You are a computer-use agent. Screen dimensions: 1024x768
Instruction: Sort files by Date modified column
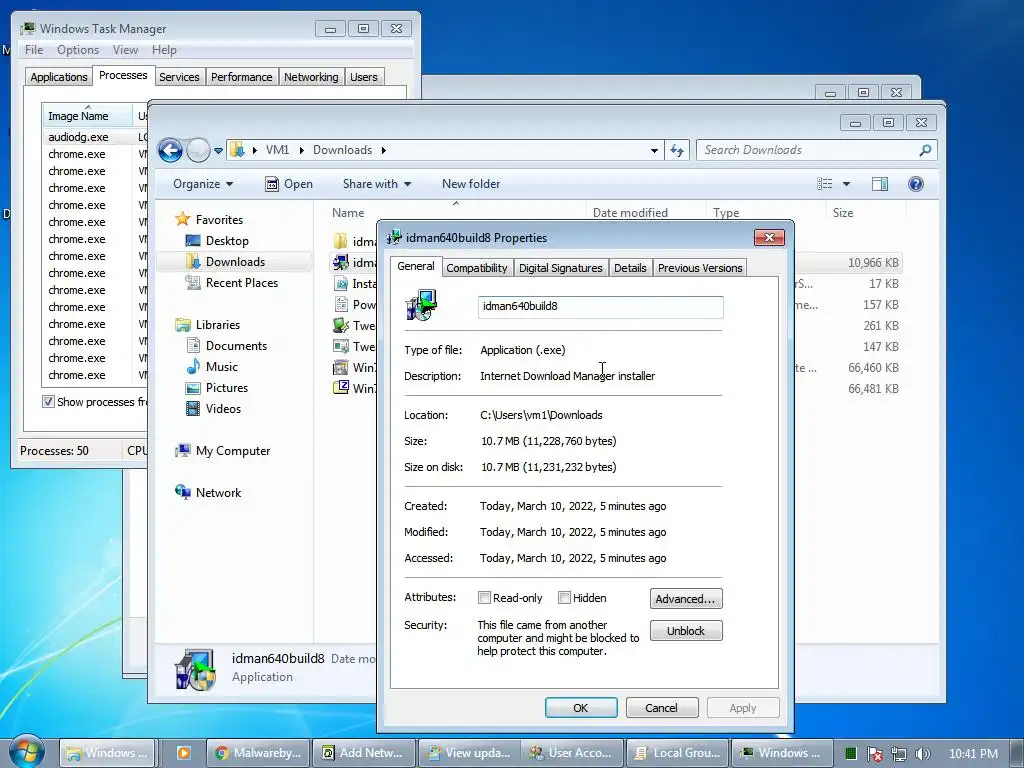pyautogui.click(x=630, y=213)
